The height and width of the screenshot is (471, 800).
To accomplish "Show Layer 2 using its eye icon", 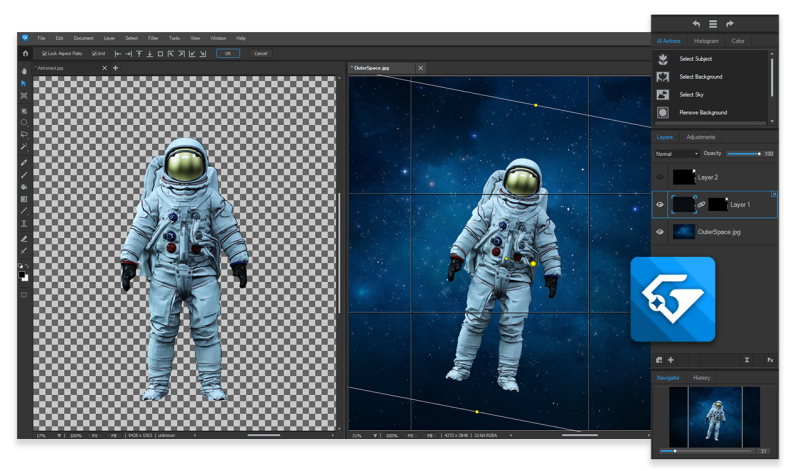I will pyautogui.click(x=660, y=177).
